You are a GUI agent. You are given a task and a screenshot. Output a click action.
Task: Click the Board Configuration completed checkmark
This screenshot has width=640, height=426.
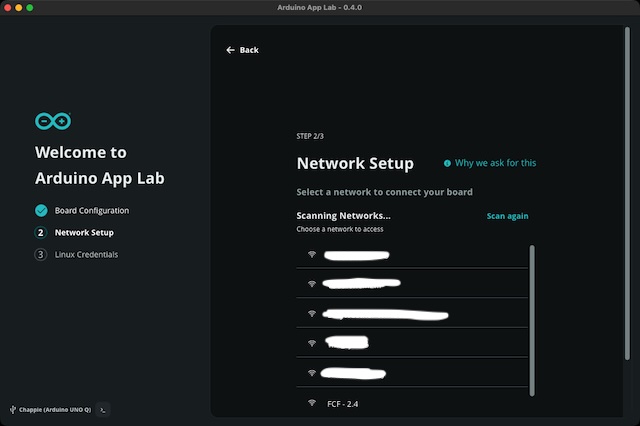click(x=41, y=211)
